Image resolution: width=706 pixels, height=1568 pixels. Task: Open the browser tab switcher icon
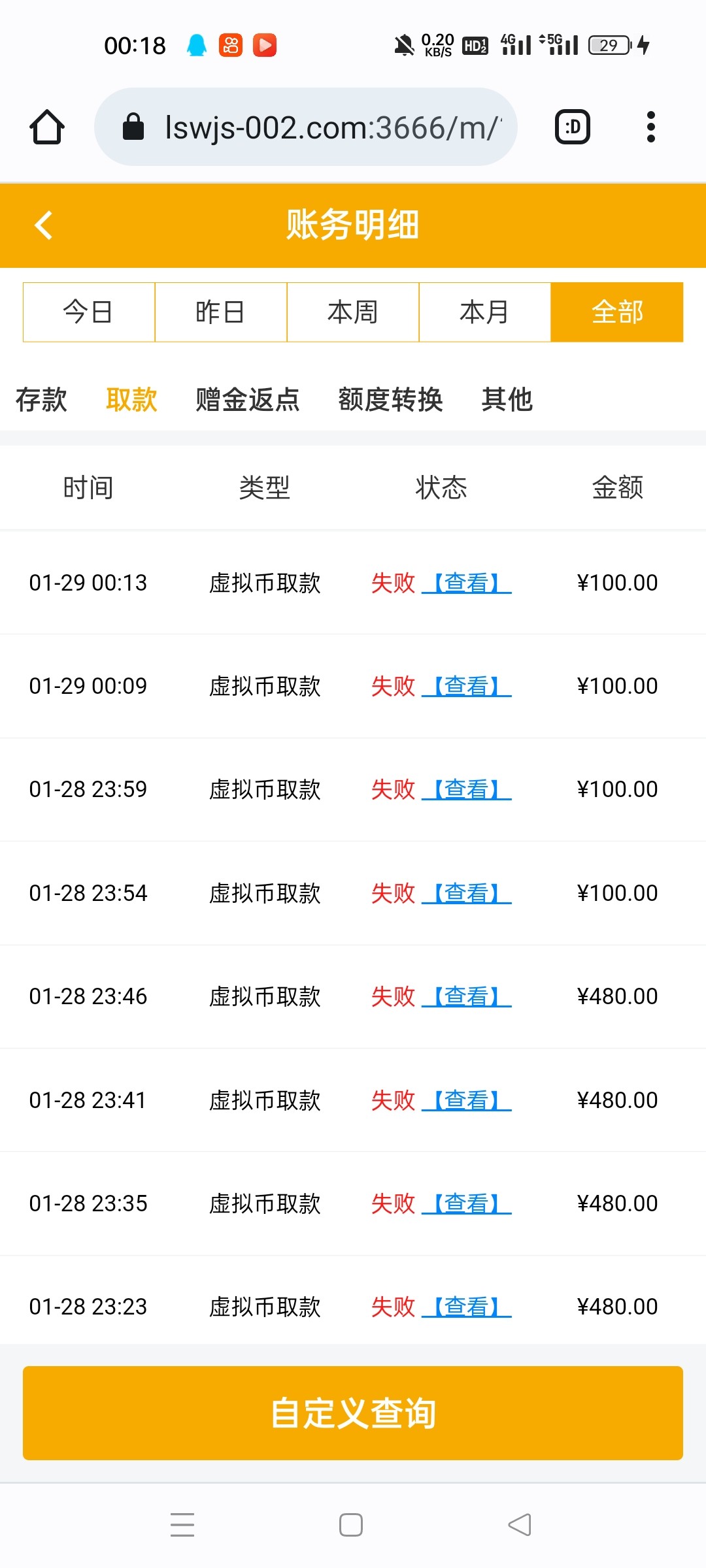tap(573, 127)
